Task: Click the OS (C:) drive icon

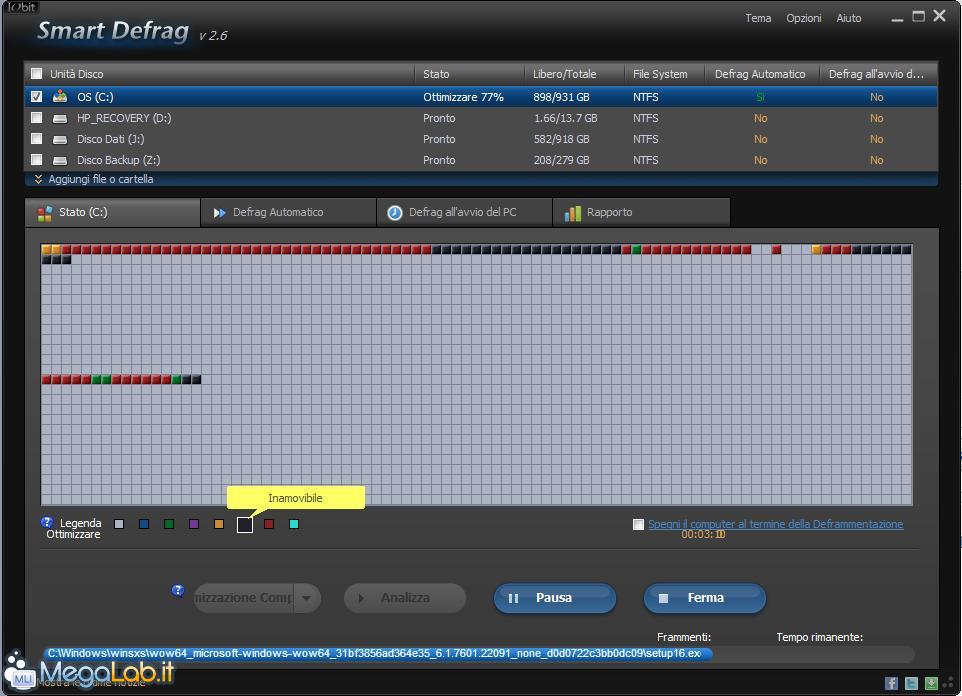Action: coord(60,96)
